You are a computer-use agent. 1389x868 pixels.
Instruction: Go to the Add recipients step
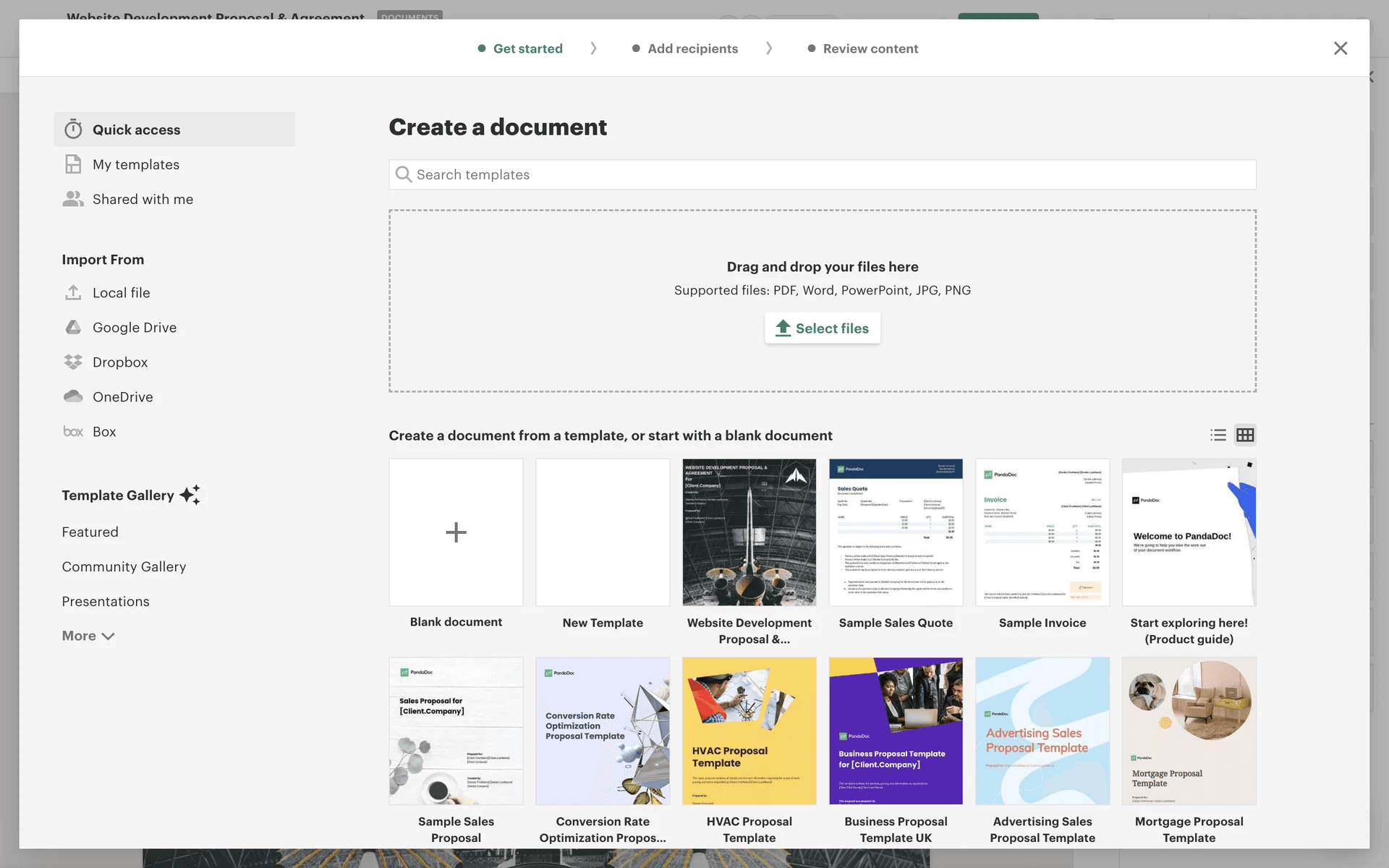pyautogui.click(x=692, y=48)
